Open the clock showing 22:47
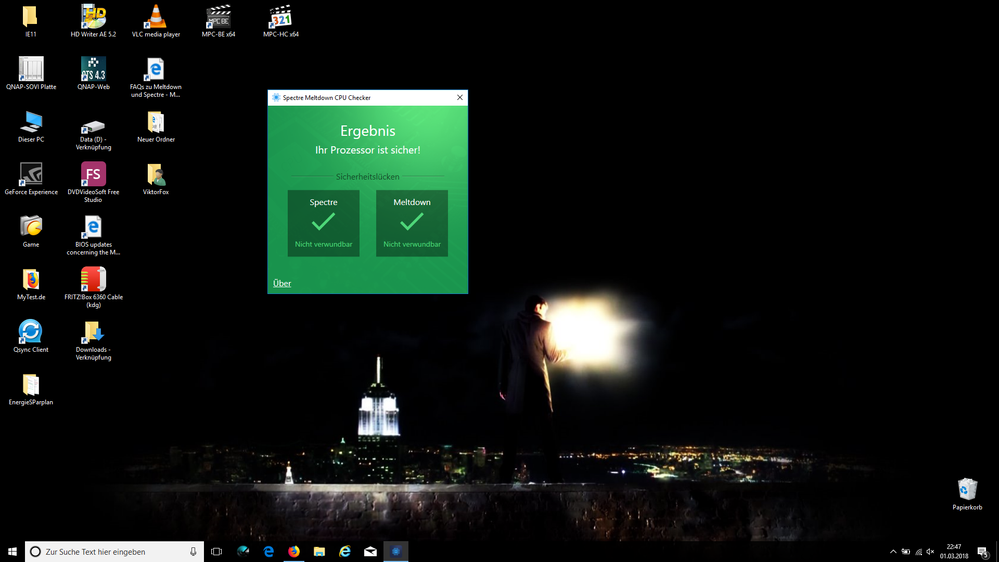The image size is (999, 562). pos(954,551)
